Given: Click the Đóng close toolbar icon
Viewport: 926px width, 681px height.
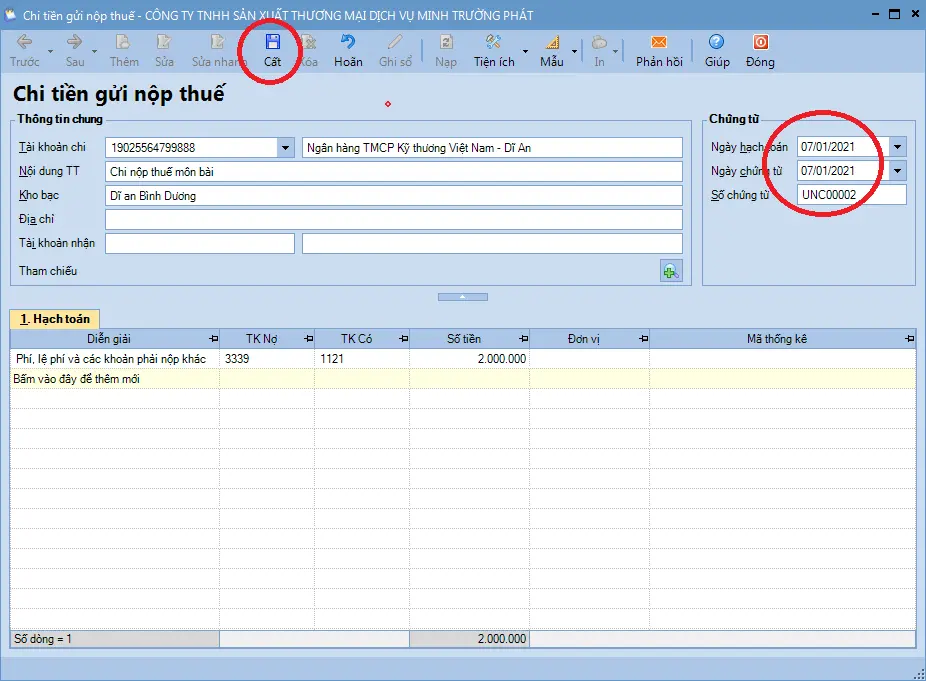Looking at the screenshot, I should (760, 42).
